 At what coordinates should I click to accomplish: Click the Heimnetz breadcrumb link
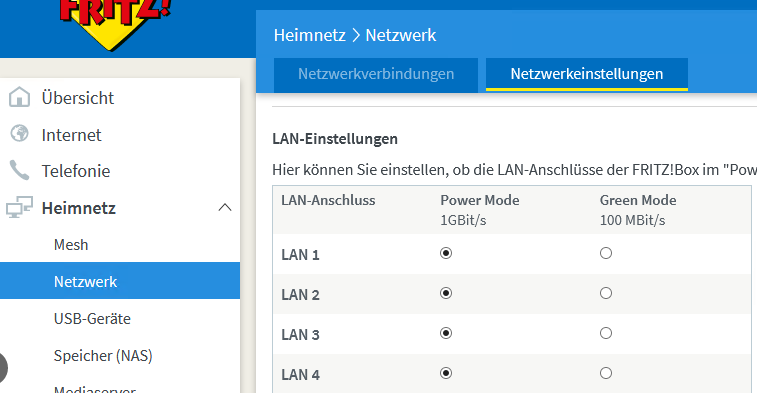(x=309, y=35)
